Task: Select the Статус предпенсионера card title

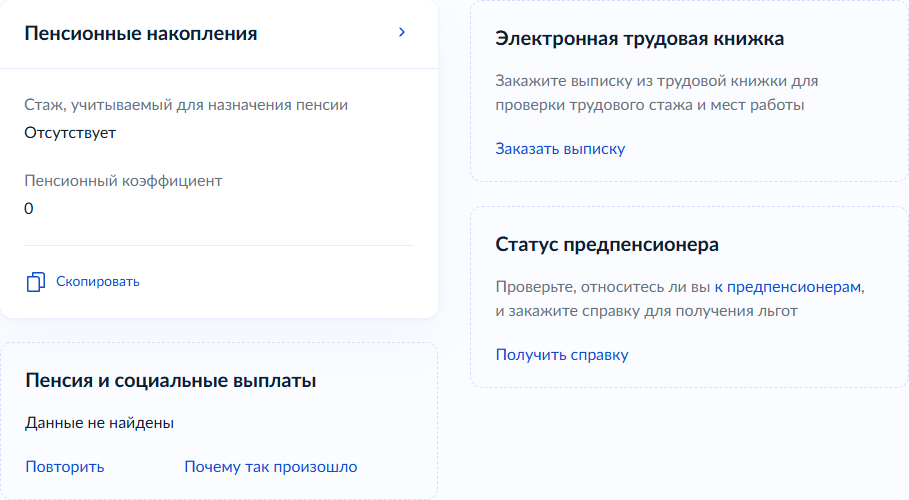Action: (607, 244)
